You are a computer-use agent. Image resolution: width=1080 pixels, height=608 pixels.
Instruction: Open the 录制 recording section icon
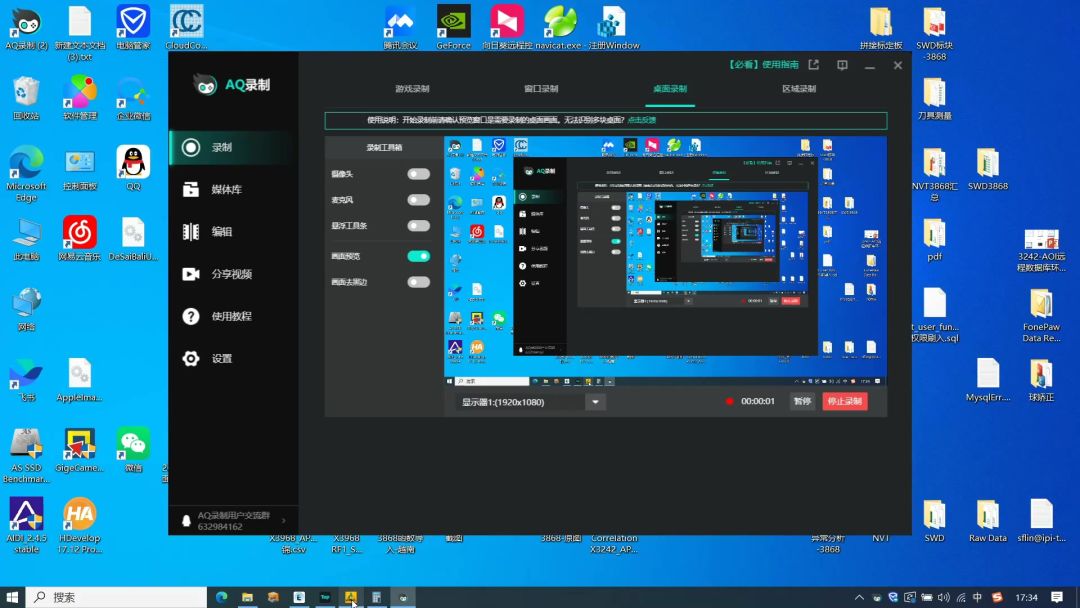pyautogui.click(x=191, y=147)
